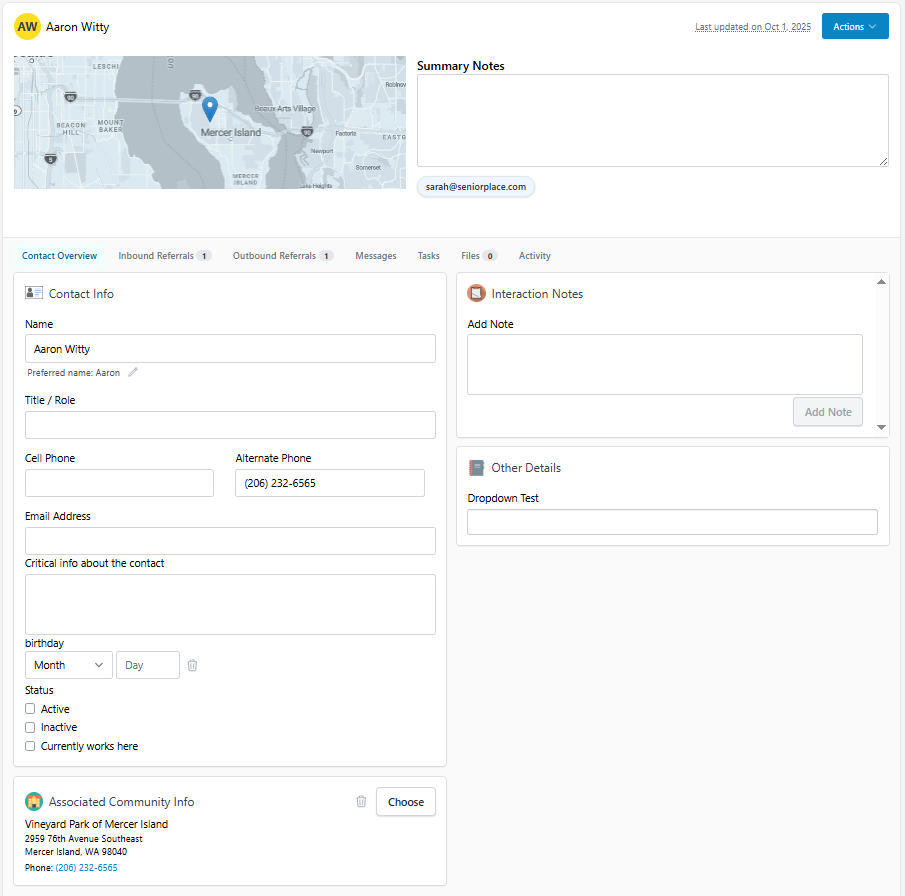Viewport: 905px width, 896px height.
Task: Check the Inactive status checkbox
Action: pos(30,727)
